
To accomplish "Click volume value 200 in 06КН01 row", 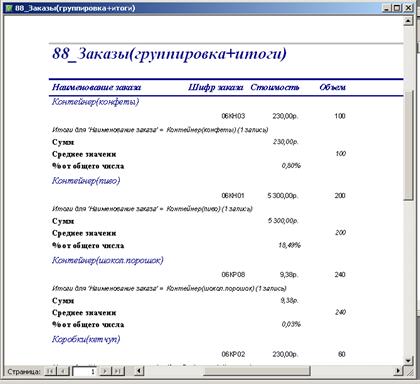I will pyautogui.click(x=340, y=196).
